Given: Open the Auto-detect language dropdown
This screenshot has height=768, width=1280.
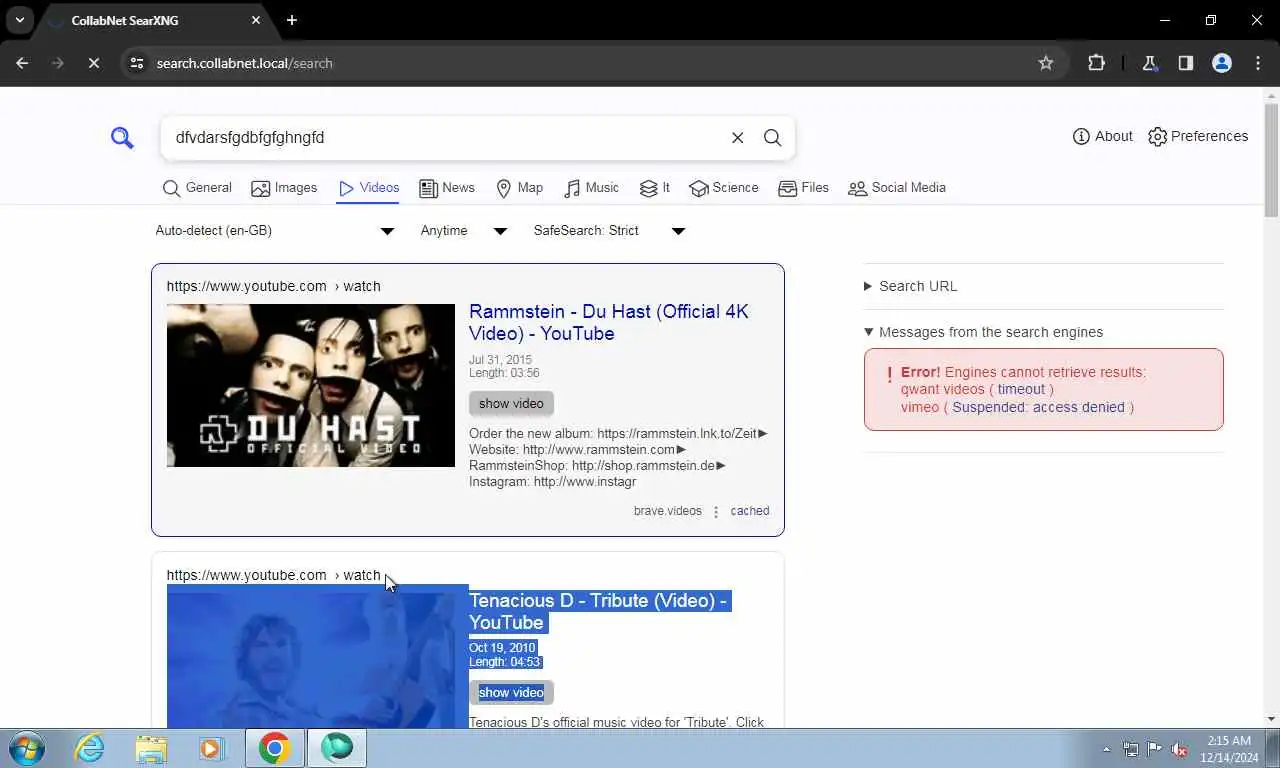Looking at the screenshot, I should pyautogui.click(x=275, y=231).
